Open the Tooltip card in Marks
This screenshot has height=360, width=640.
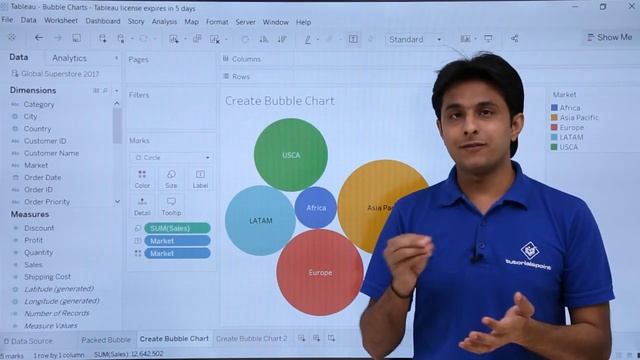coord(171,206)
